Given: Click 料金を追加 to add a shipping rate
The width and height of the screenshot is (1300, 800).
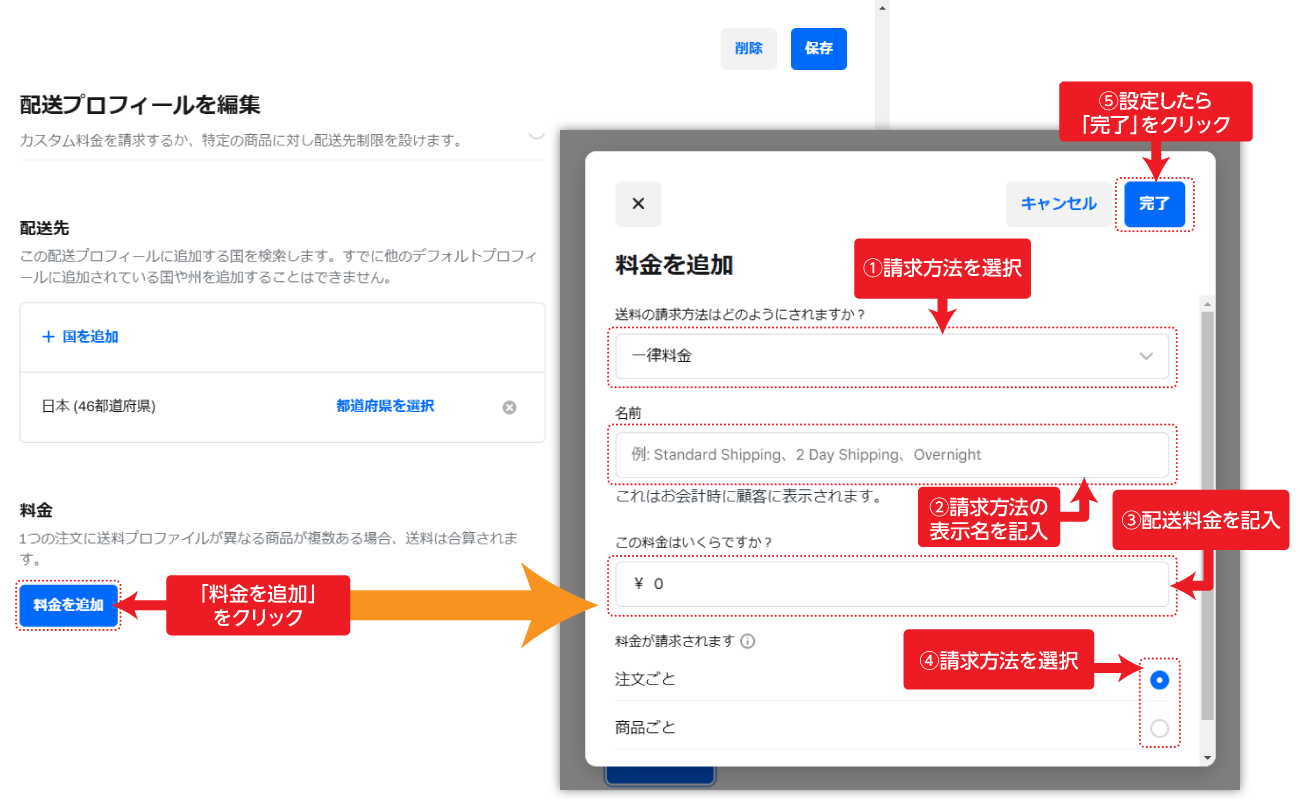Looking at the screenshot, I should pos(67,605).
